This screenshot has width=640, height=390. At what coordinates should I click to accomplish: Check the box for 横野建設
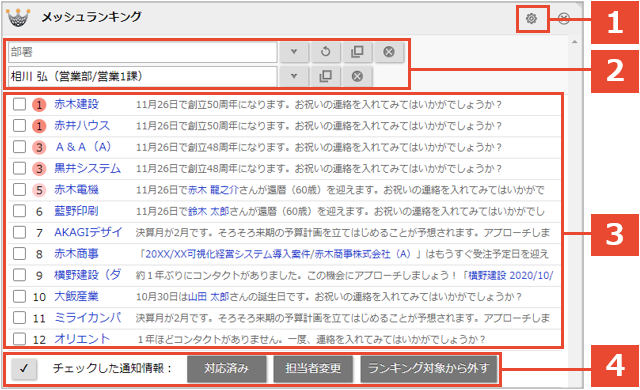19,275
